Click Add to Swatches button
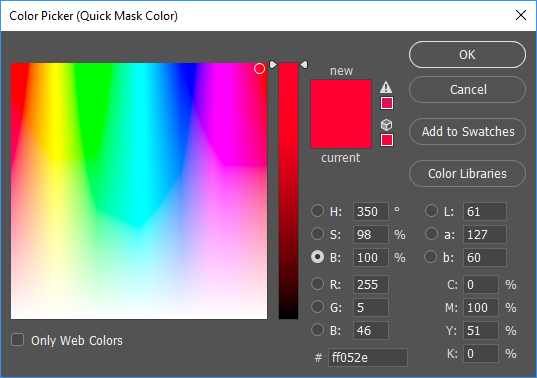 467,131
